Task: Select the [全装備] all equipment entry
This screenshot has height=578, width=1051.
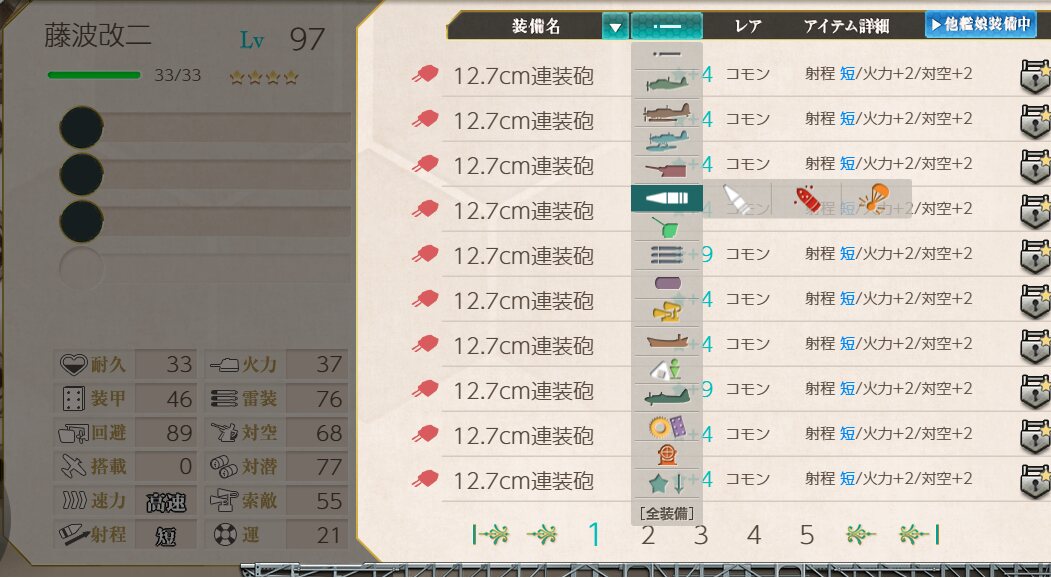Action: (x=666, y=514)
